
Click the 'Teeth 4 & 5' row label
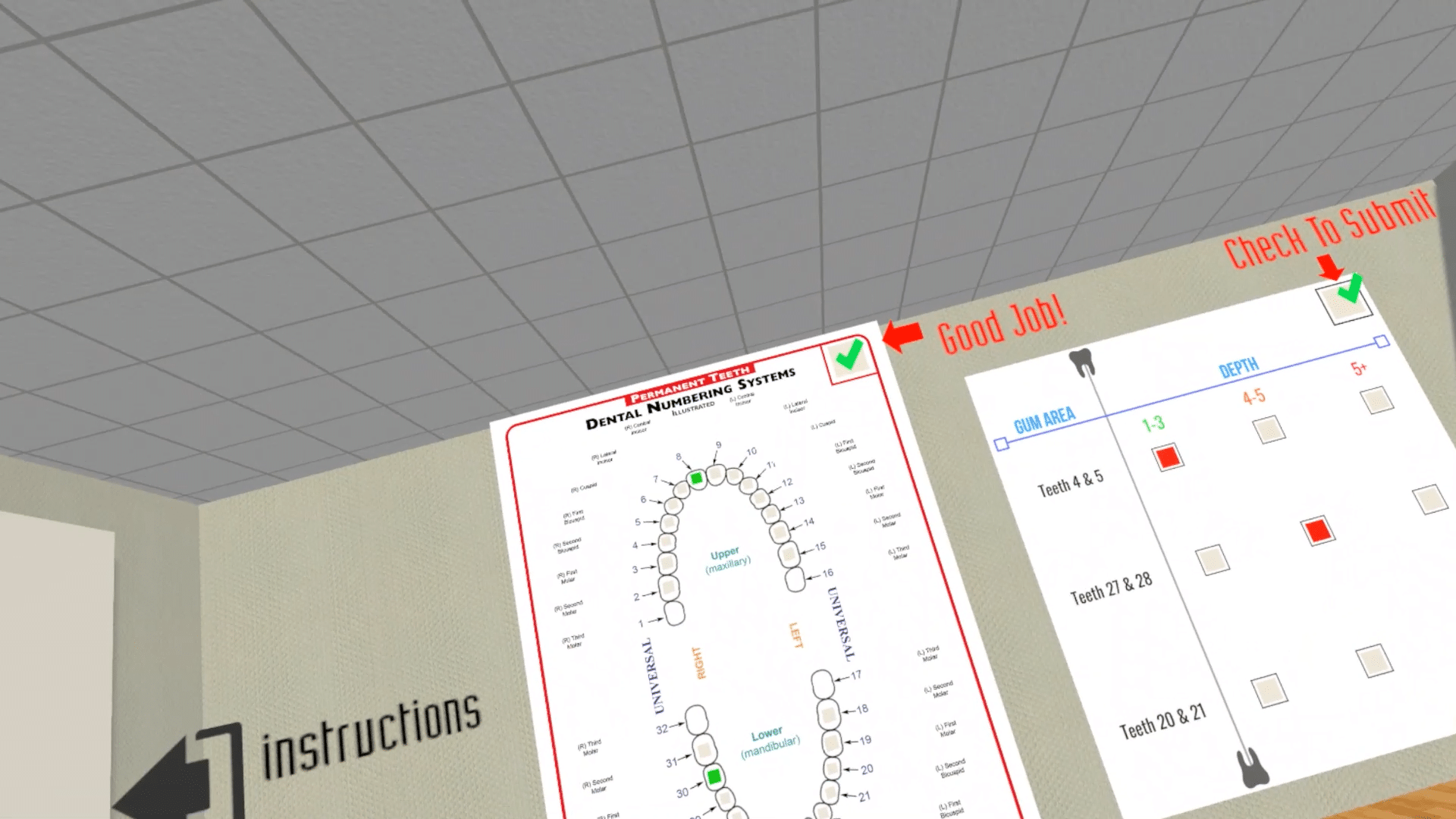1070,484
